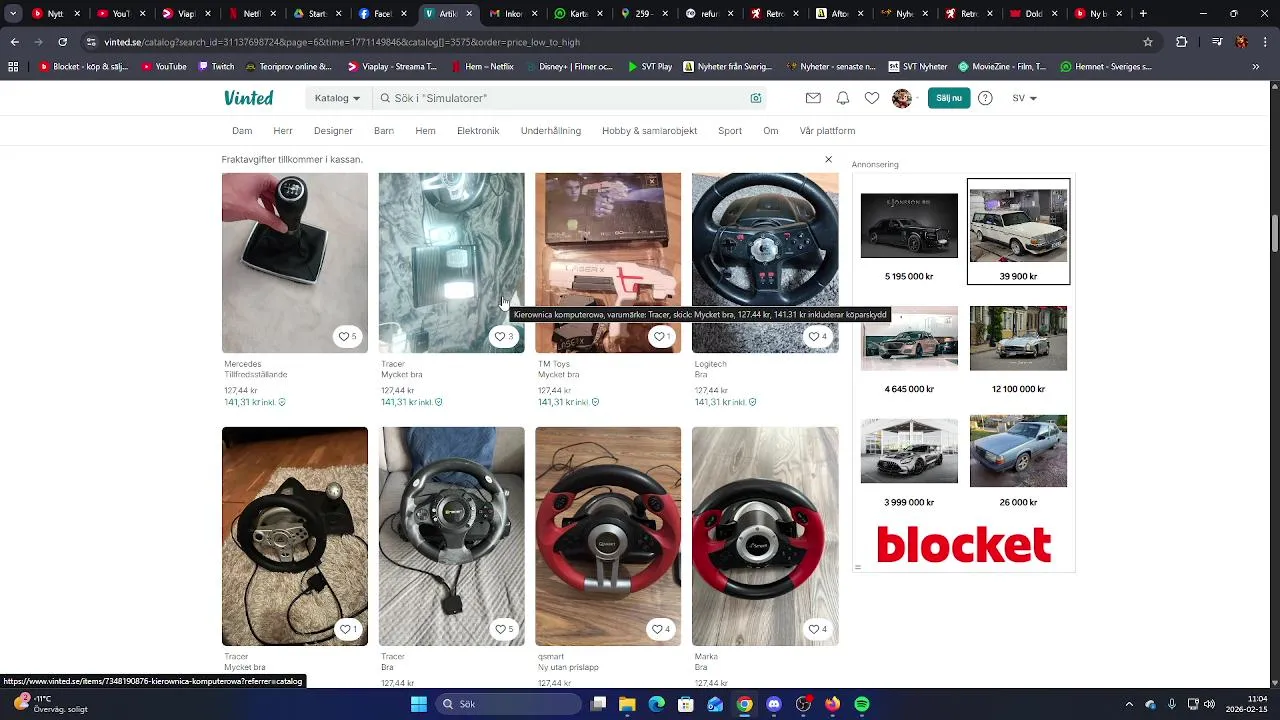Open the 39 900 kr car ad thumbnail
This screenshot has width=1280, height=720.
[x=1018, y=228]
